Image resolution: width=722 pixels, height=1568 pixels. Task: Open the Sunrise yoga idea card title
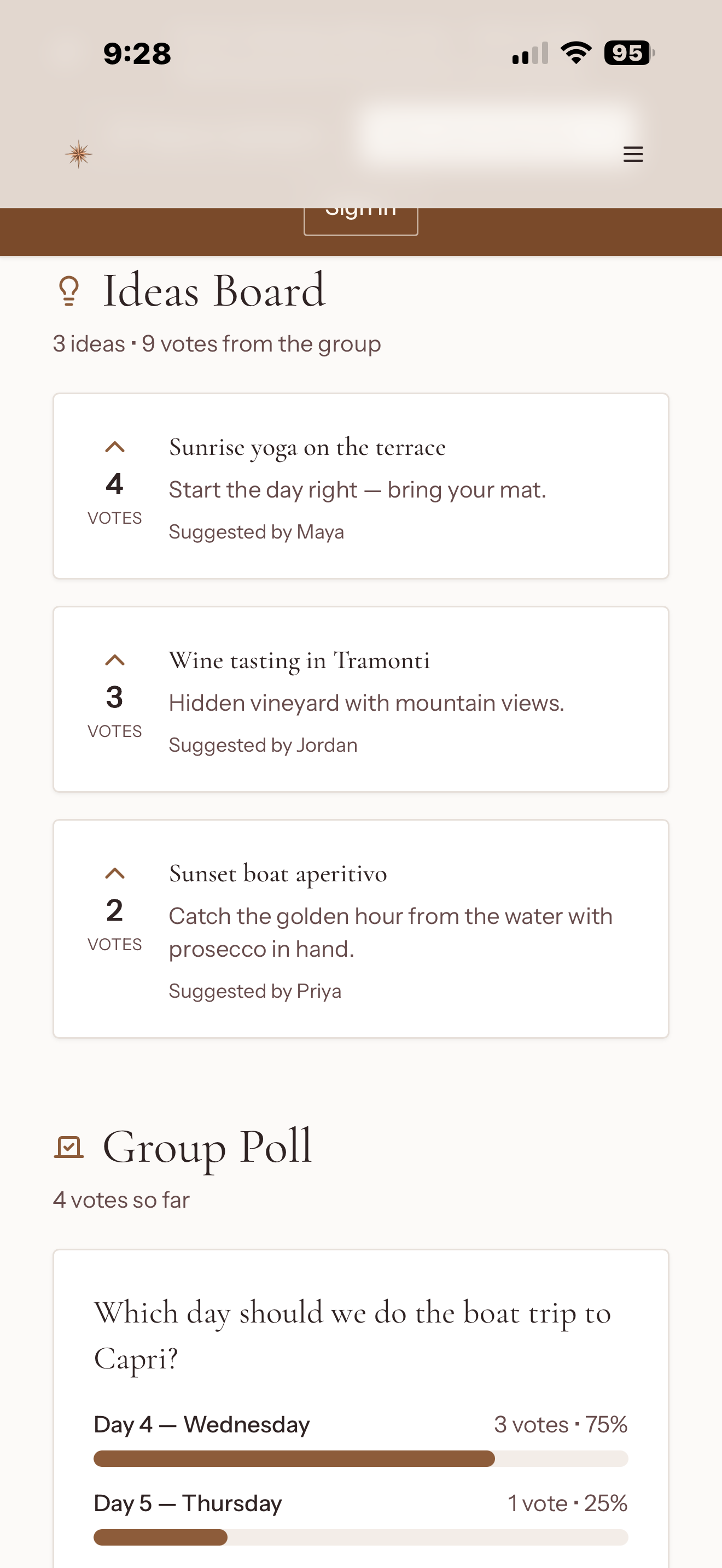307,447
